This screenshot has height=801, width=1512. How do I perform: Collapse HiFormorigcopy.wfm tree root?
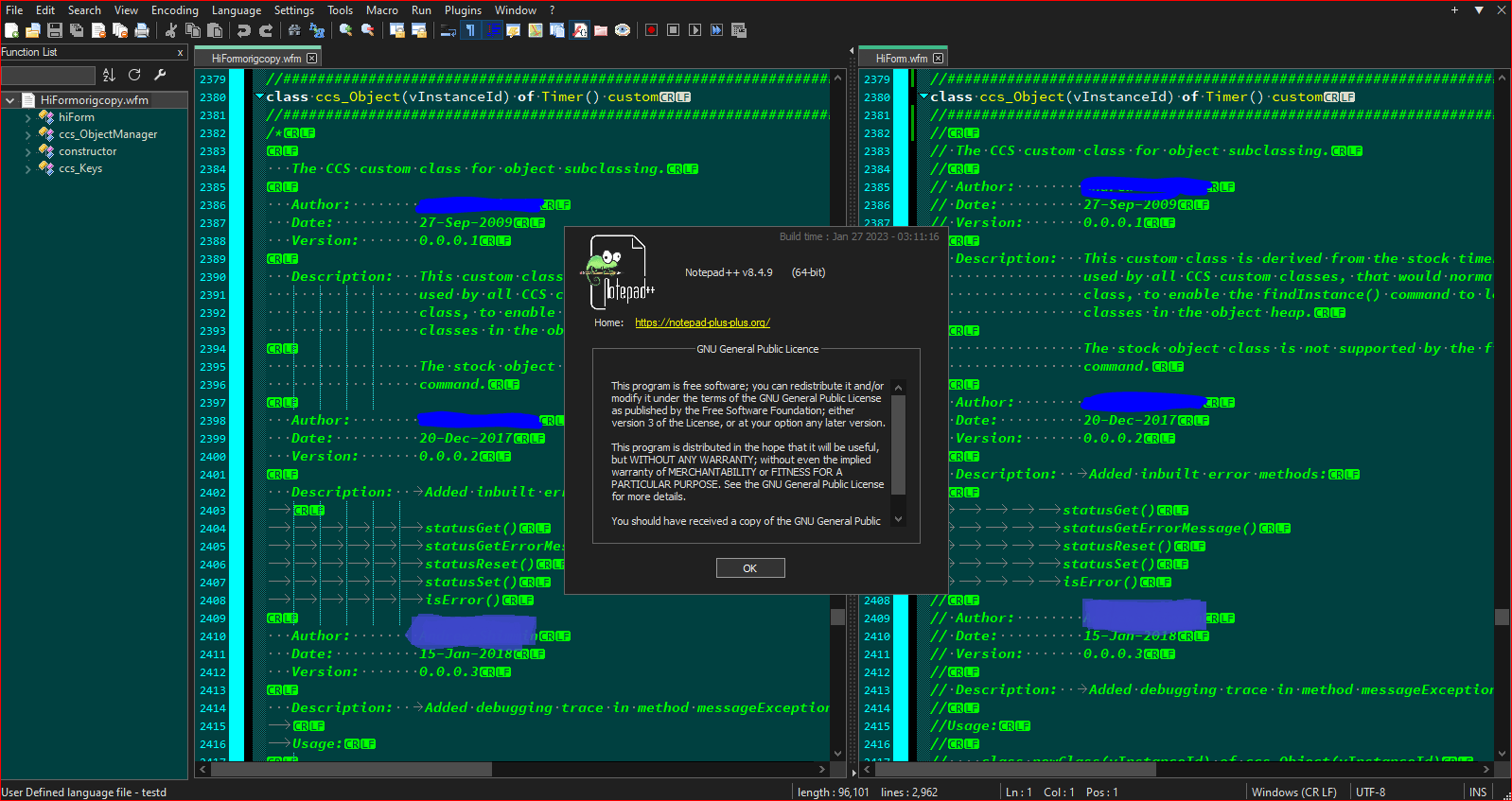pyautogui.click(x=9, y=100)
